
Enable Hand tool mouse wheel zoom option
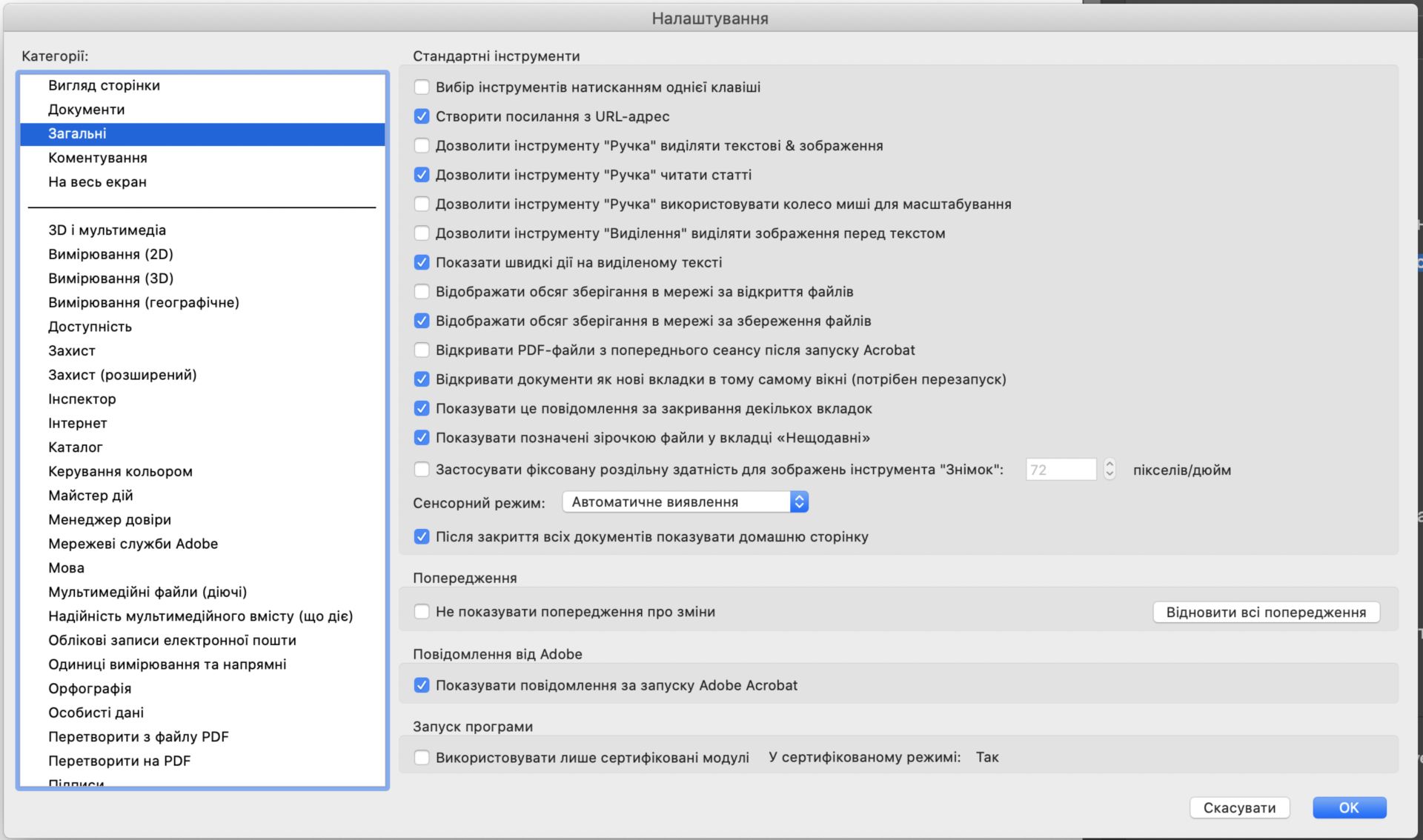422,204
